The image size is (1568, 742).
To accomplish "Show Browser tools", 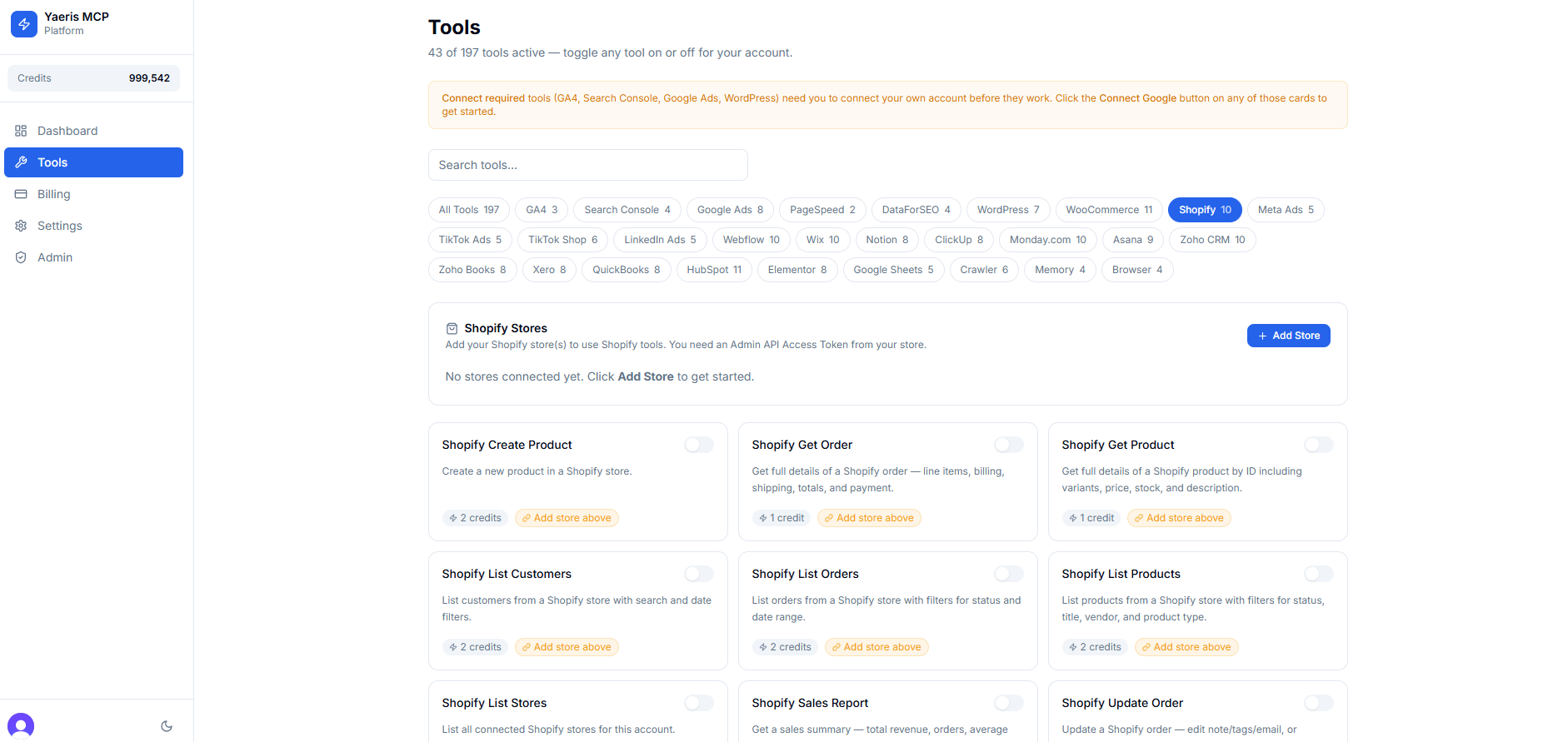I will pyautogui.click(x=1137, y=270).
